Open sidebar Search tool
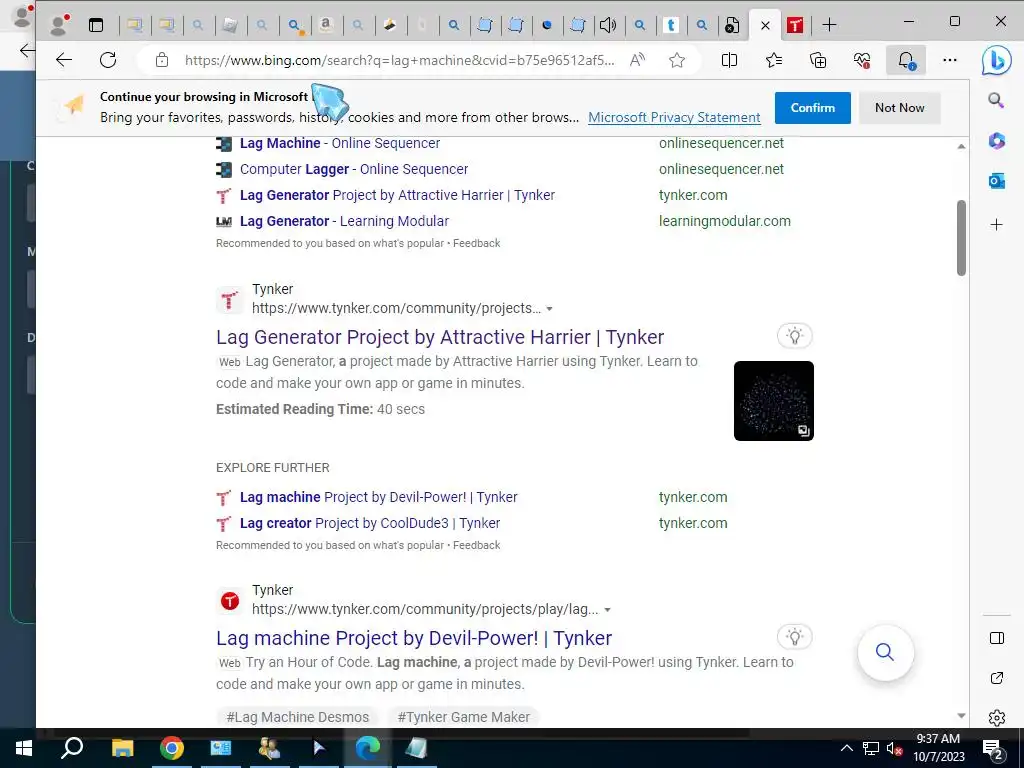1024x768 pixels. [x=996, y=100]
